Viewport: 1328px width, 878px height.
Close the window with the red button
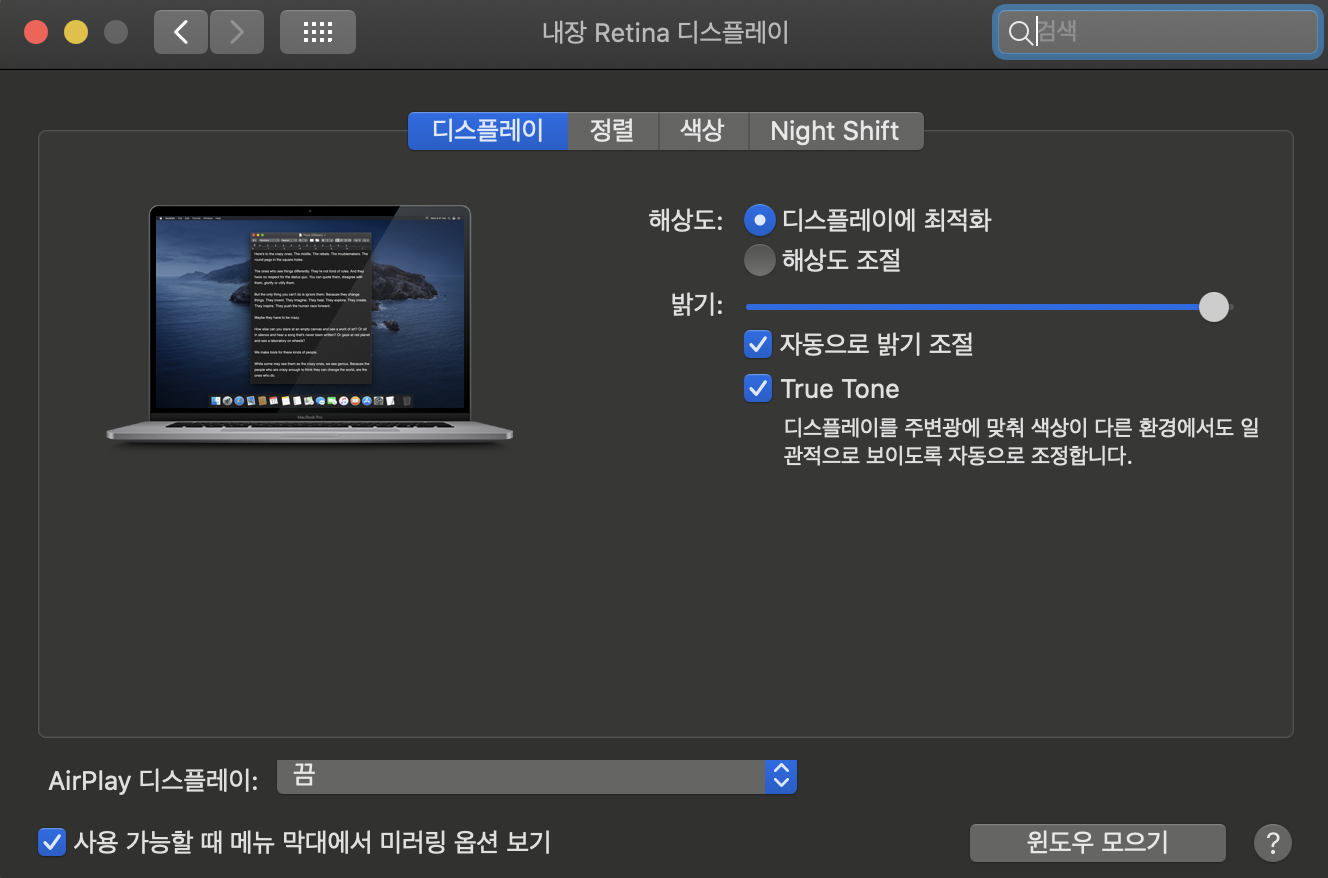(x=36, y=32)
